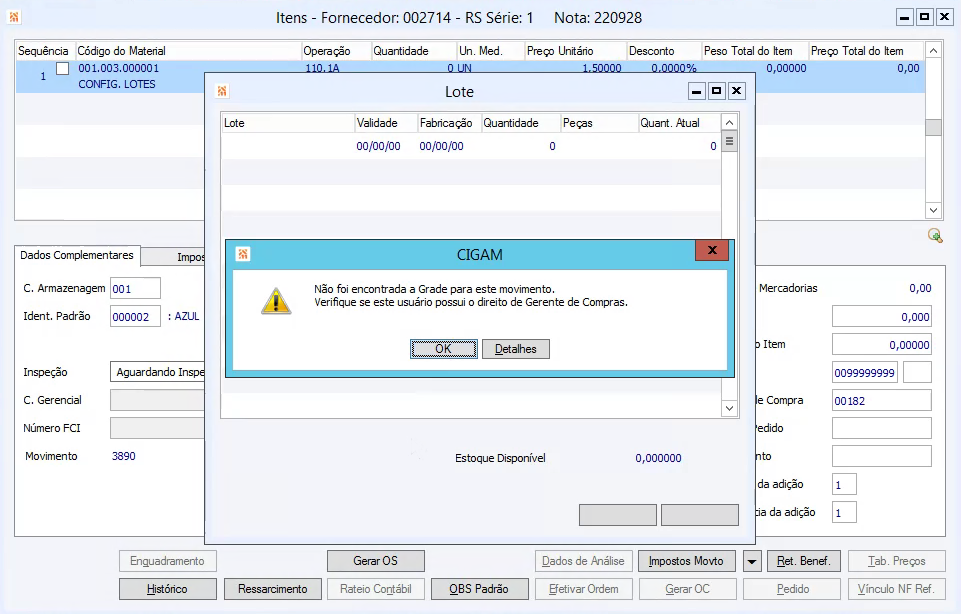Maximize the Itens window
This screenshot has height=614, width=961.
tap(924, 17)
